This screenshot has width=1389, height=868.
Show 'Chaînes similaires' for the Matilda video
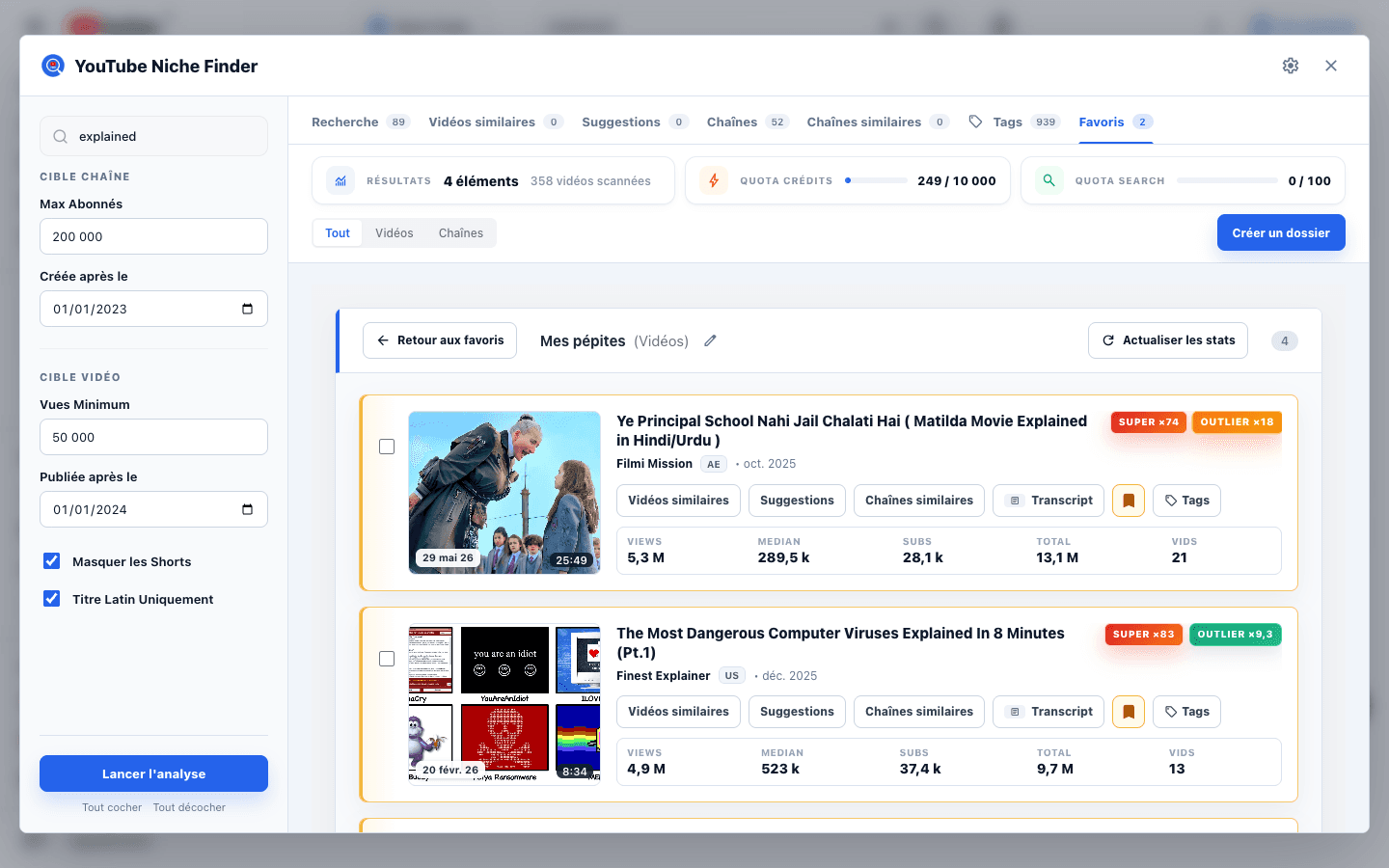click(x=919, y=501)
